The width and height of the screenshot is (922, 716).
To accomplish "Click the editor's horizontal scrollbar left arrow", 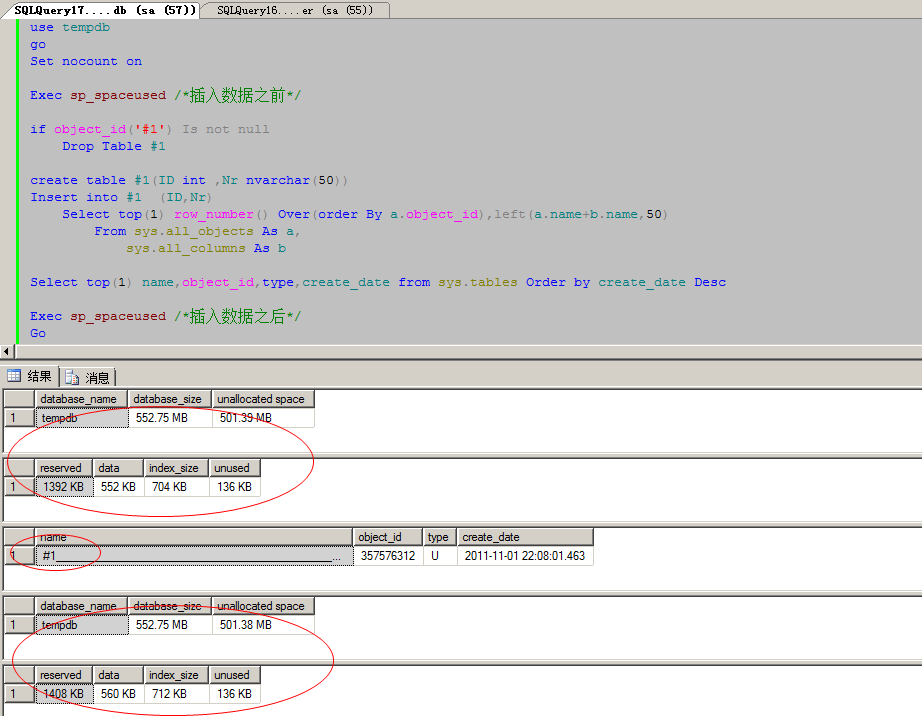I will click(7, 351).
